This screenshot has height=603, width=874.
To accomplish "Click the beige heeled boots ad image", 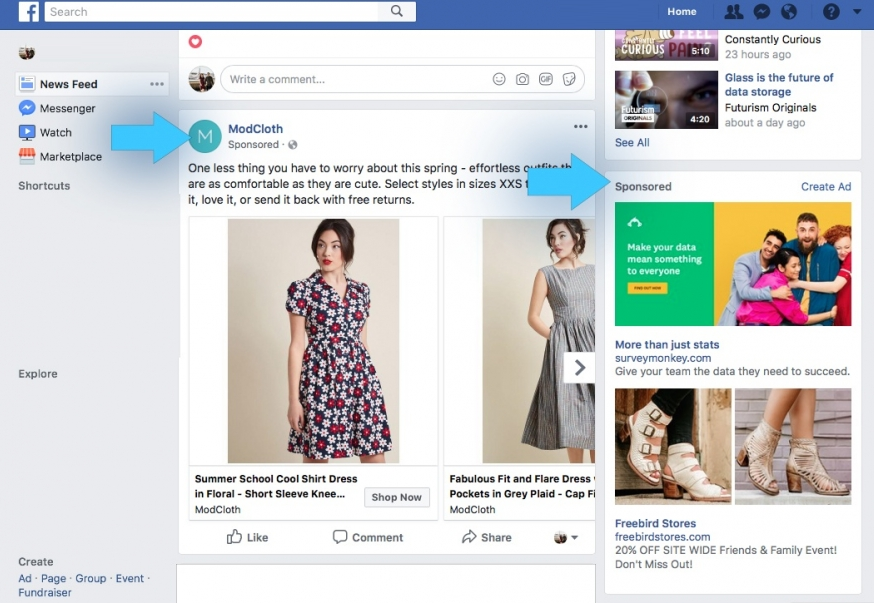I will point(793,446).
